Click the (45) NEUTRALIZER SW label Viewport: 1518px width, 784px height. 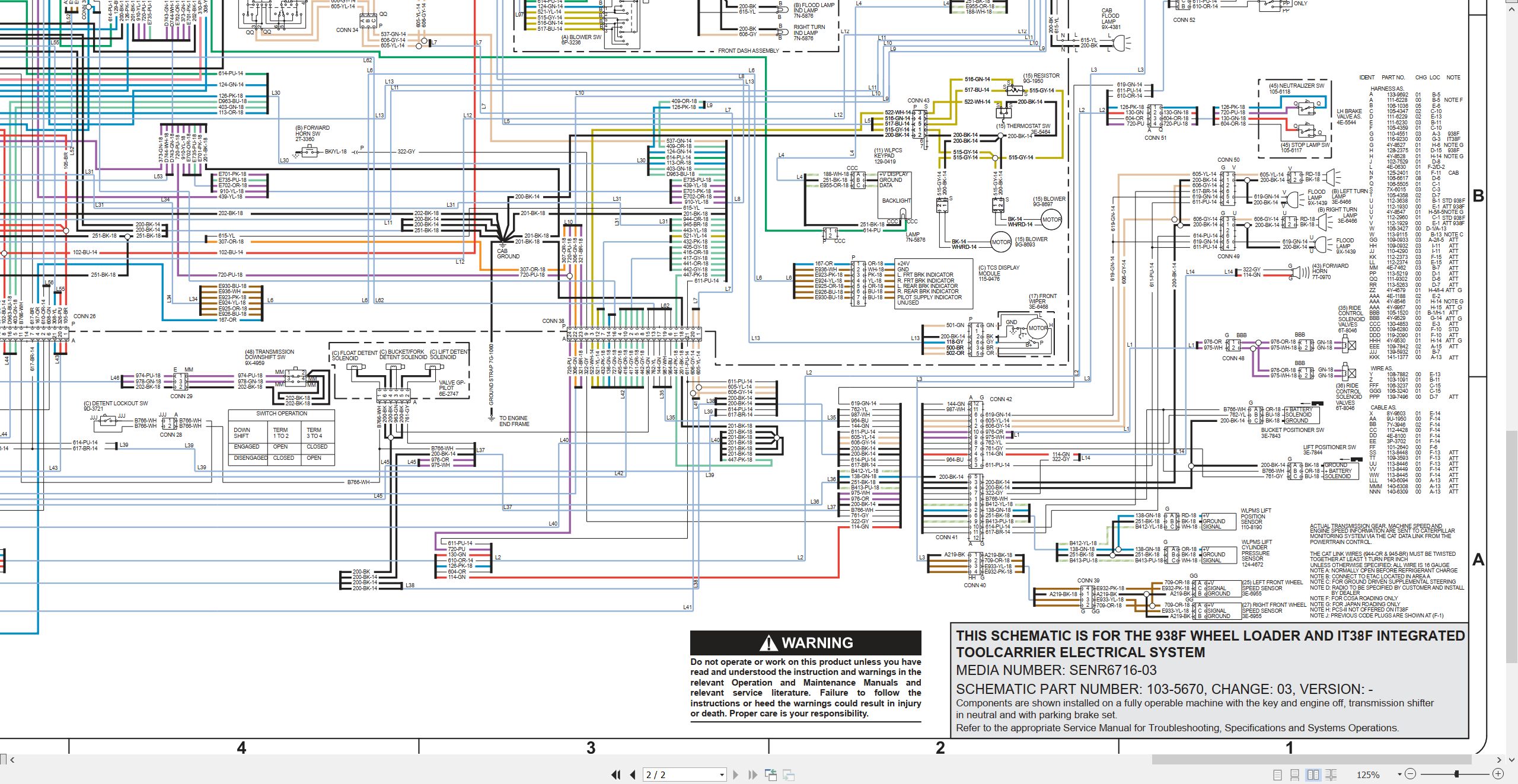click(x=1297, y=89)
